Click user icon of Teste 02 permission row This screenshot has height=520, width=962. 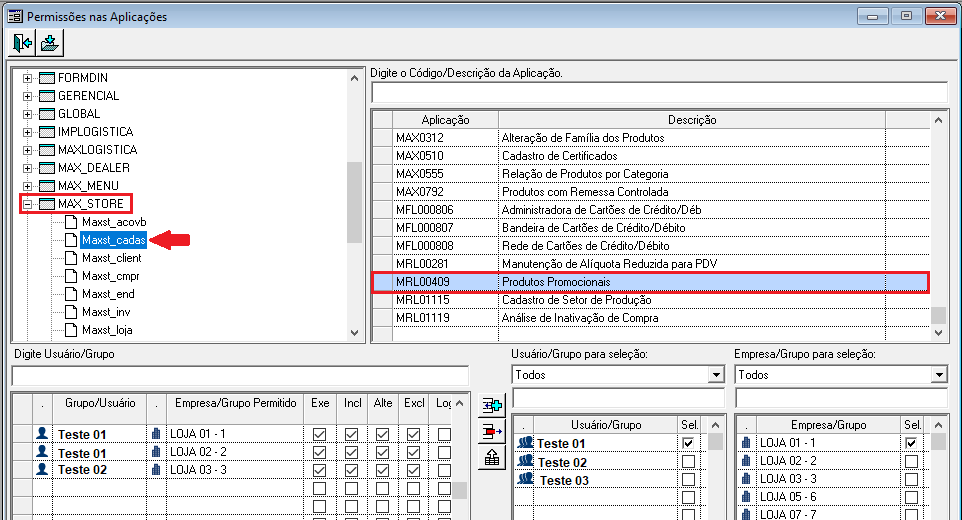click(42, 469)
